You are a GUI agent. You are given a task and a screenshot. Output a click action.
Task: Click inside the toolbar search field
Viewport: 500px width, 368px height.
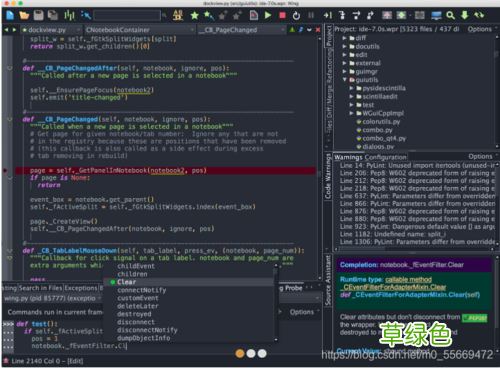[127, 15]
